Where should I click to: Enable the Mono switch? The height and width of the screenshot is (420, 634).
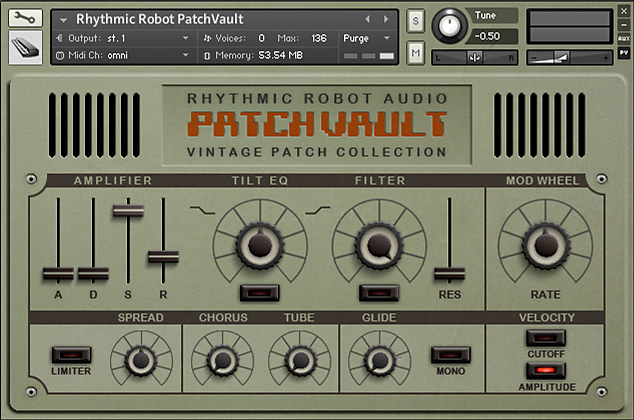(x=450, y=355)
